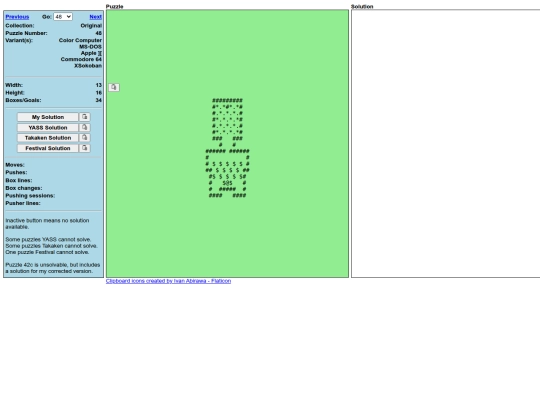The width and height of the screenshot is (540, 405).
Task: Select the 'Moves:' label
Action: 15,165
